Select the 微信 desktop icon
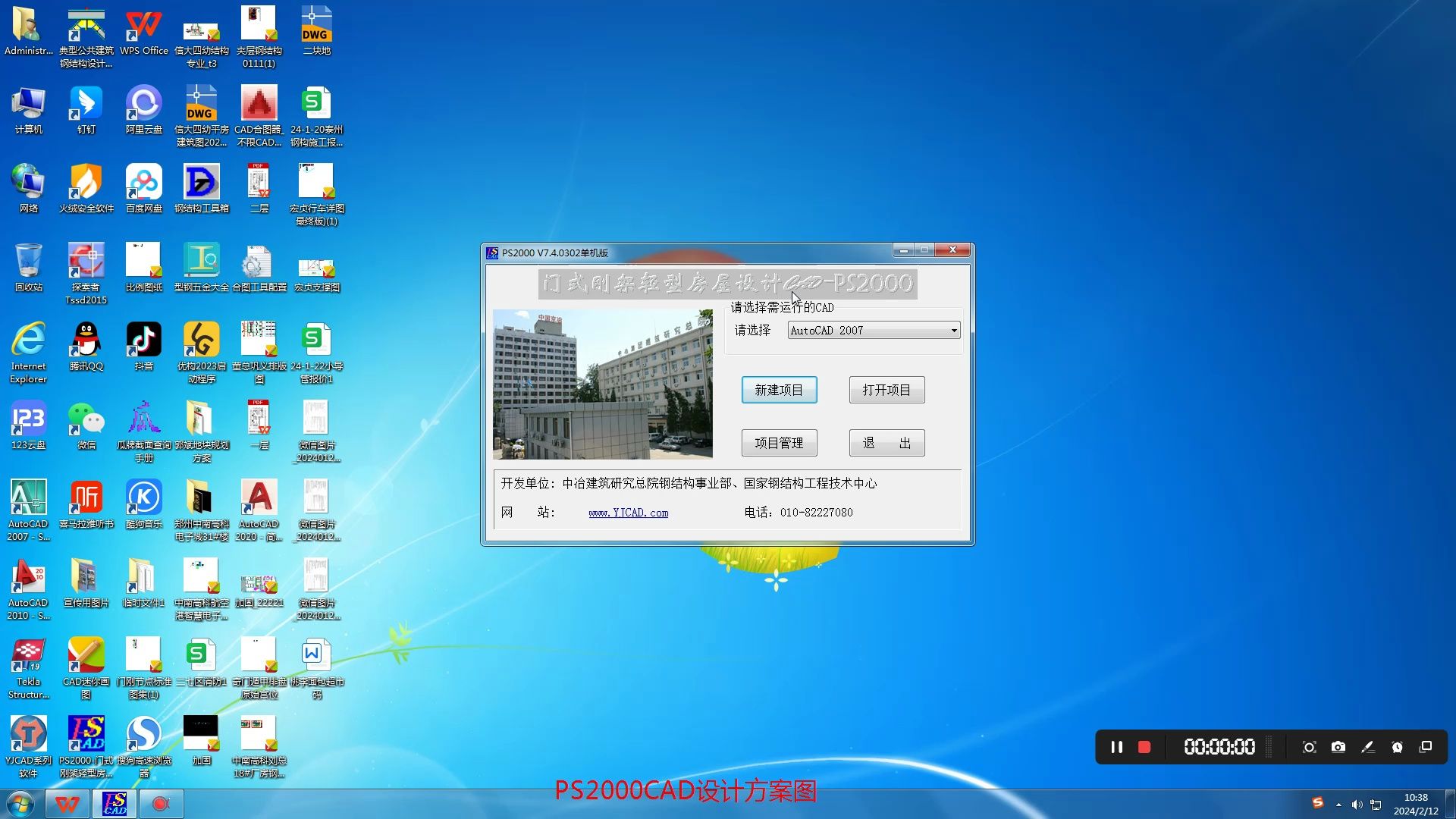The height and width of the screenshot is (819, 1456). 86,426
